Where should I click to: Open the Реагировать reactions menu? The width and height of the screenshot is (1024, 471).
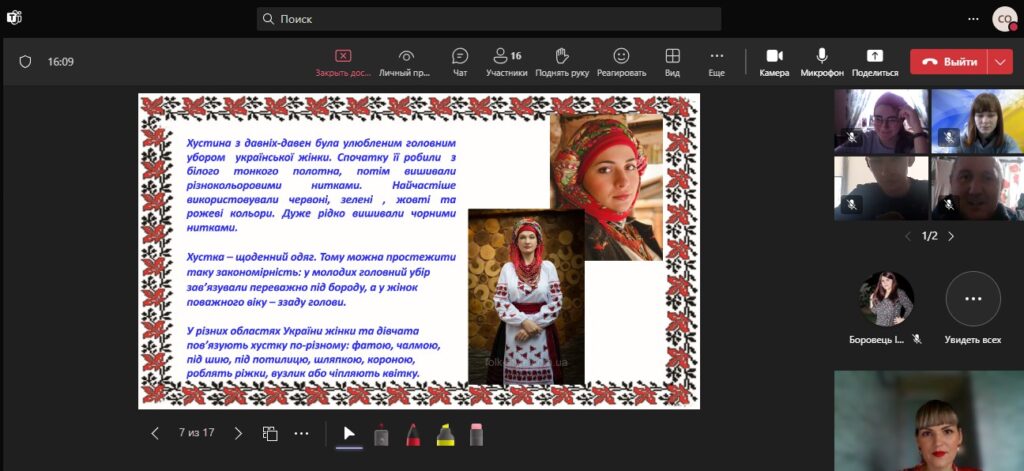tap(621, 62)
